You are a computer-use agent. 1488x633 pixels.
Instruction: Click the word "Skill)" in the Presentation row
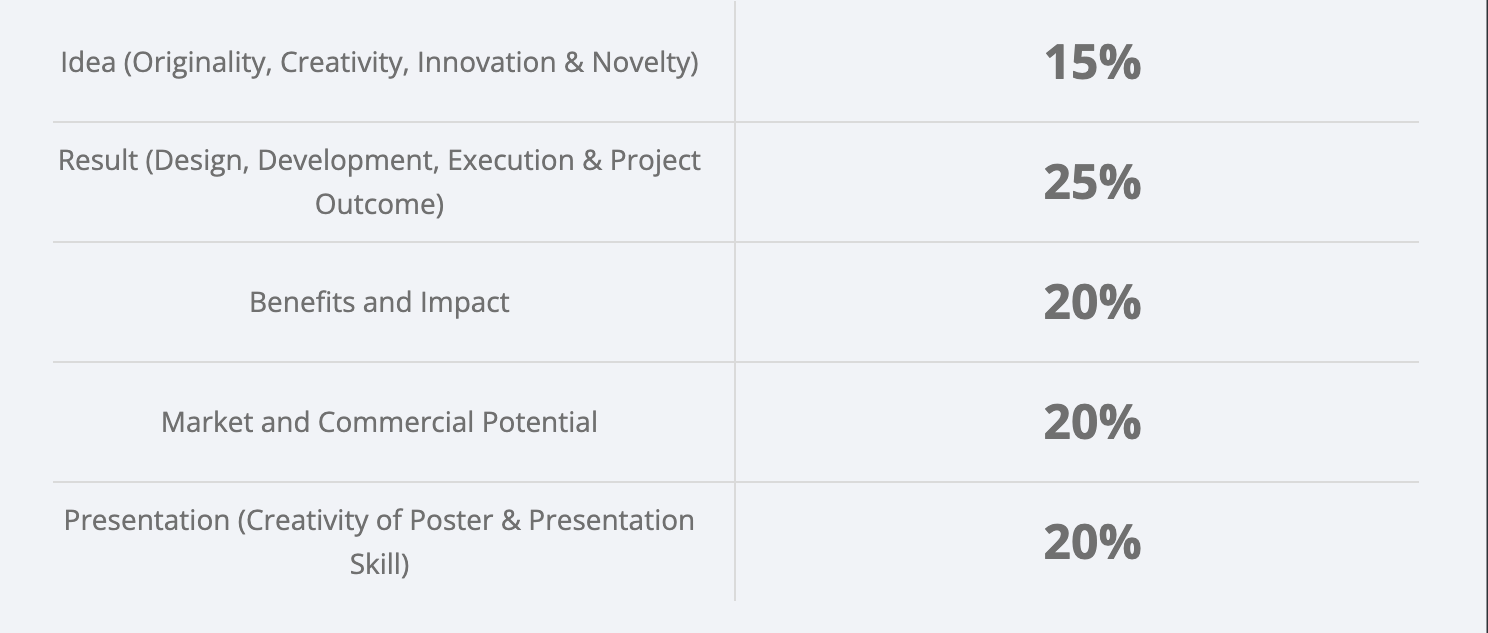pyautogui.click(x=379, y=564)
